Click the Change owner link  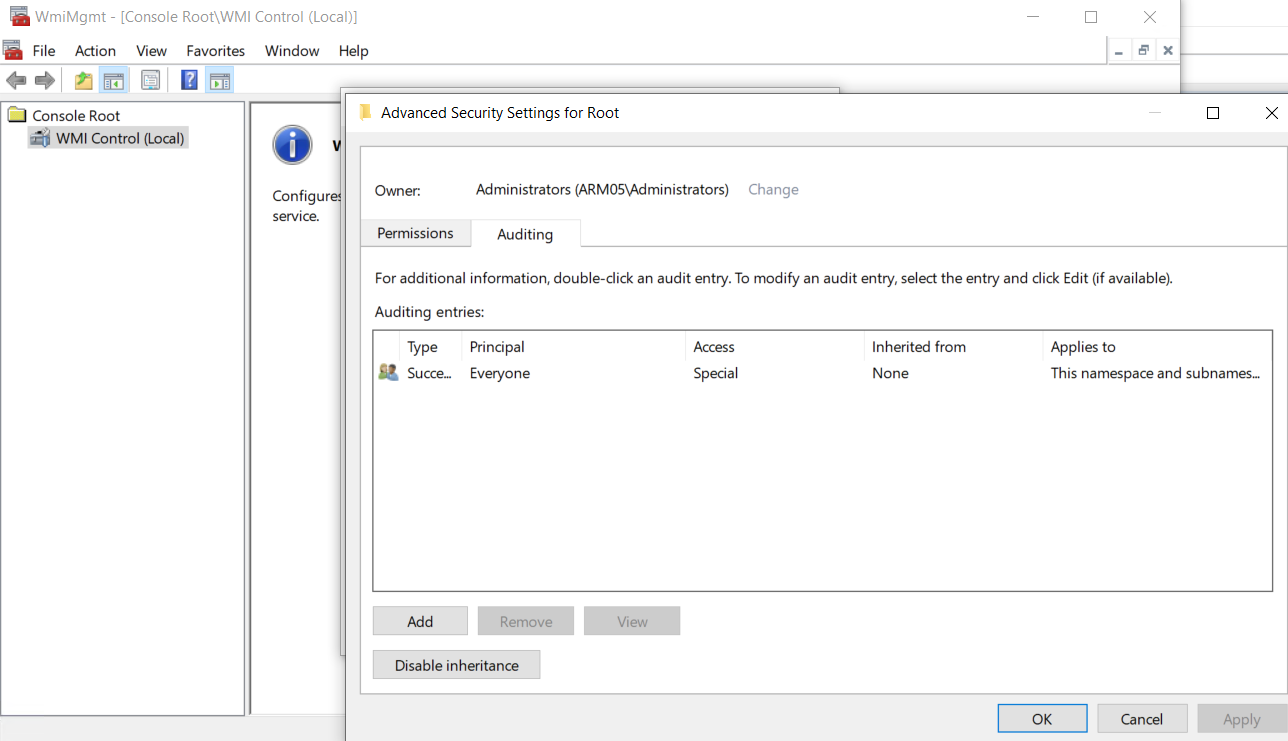pos(773,189)
